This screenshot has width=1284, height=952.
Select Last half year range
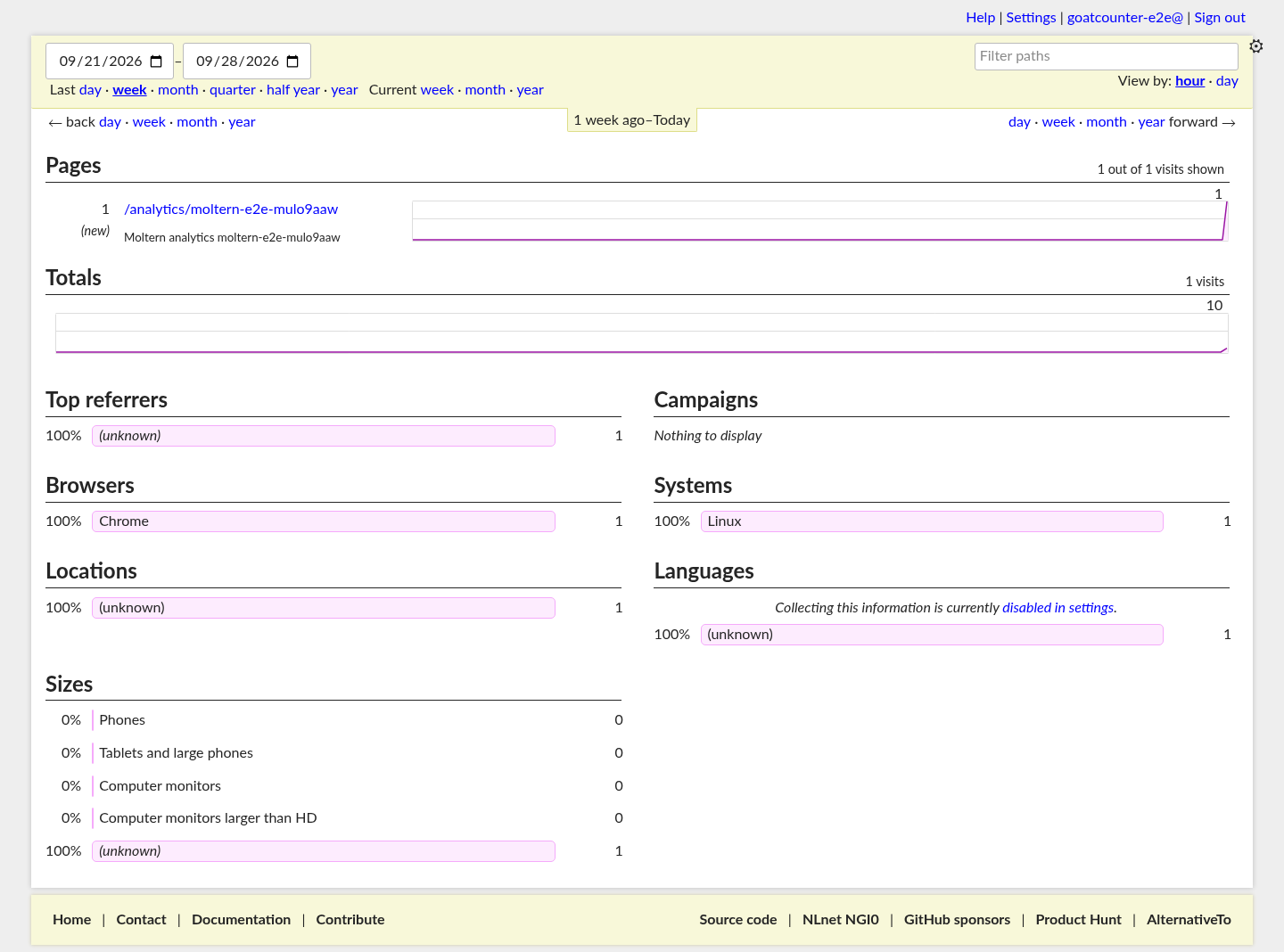click(293, 90)
